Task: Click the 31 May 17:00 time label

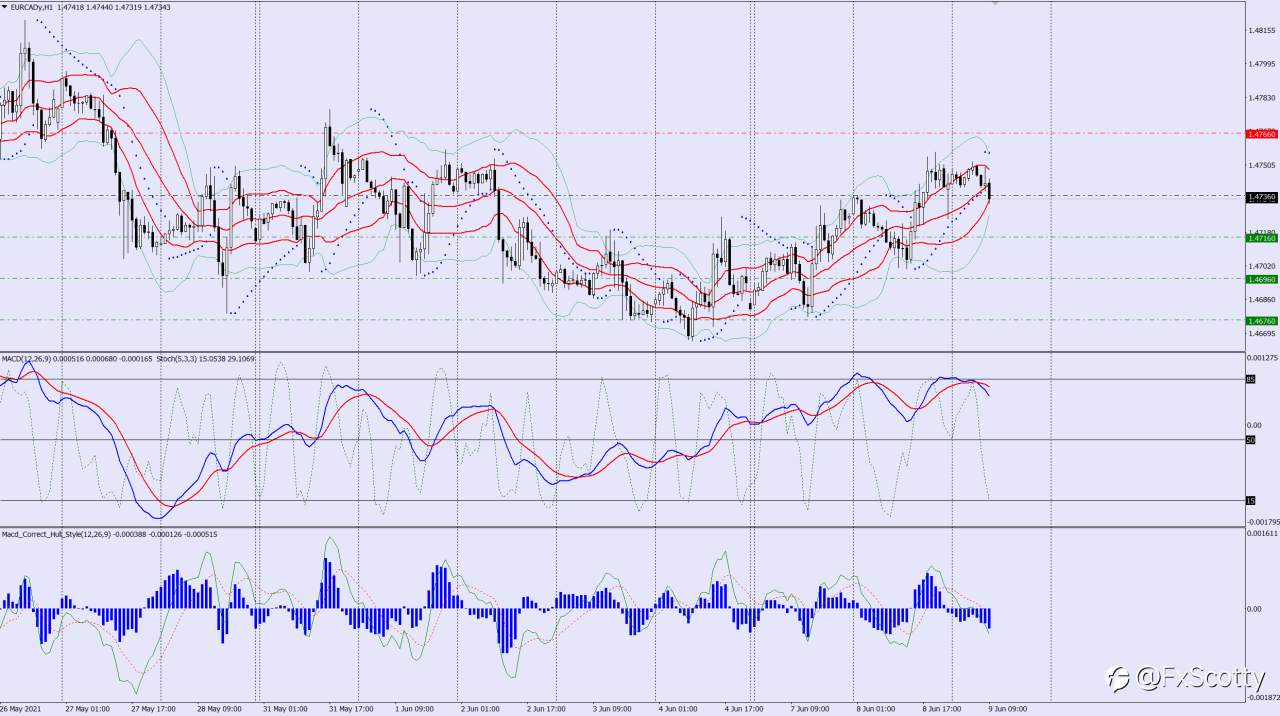Action: click(x=351, y=709)
